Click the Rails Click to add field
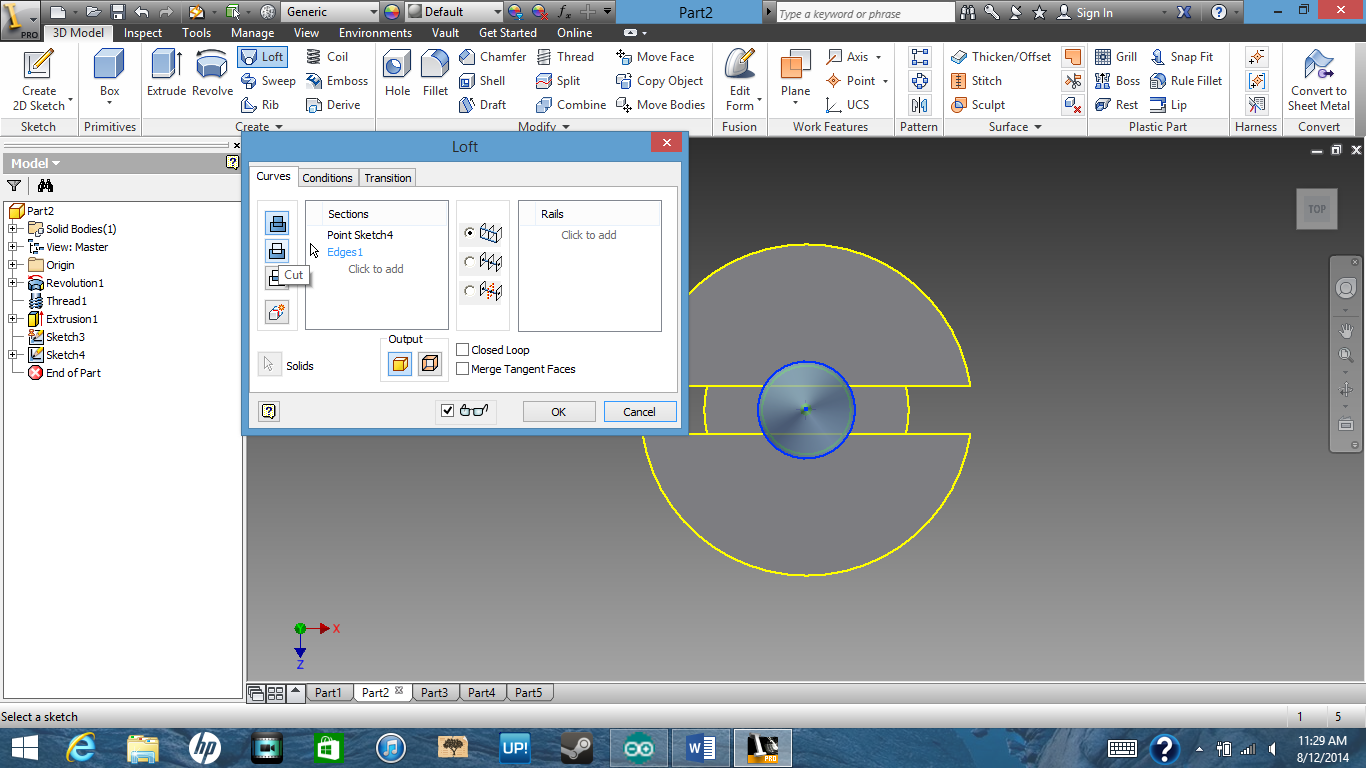 (589, 235)
